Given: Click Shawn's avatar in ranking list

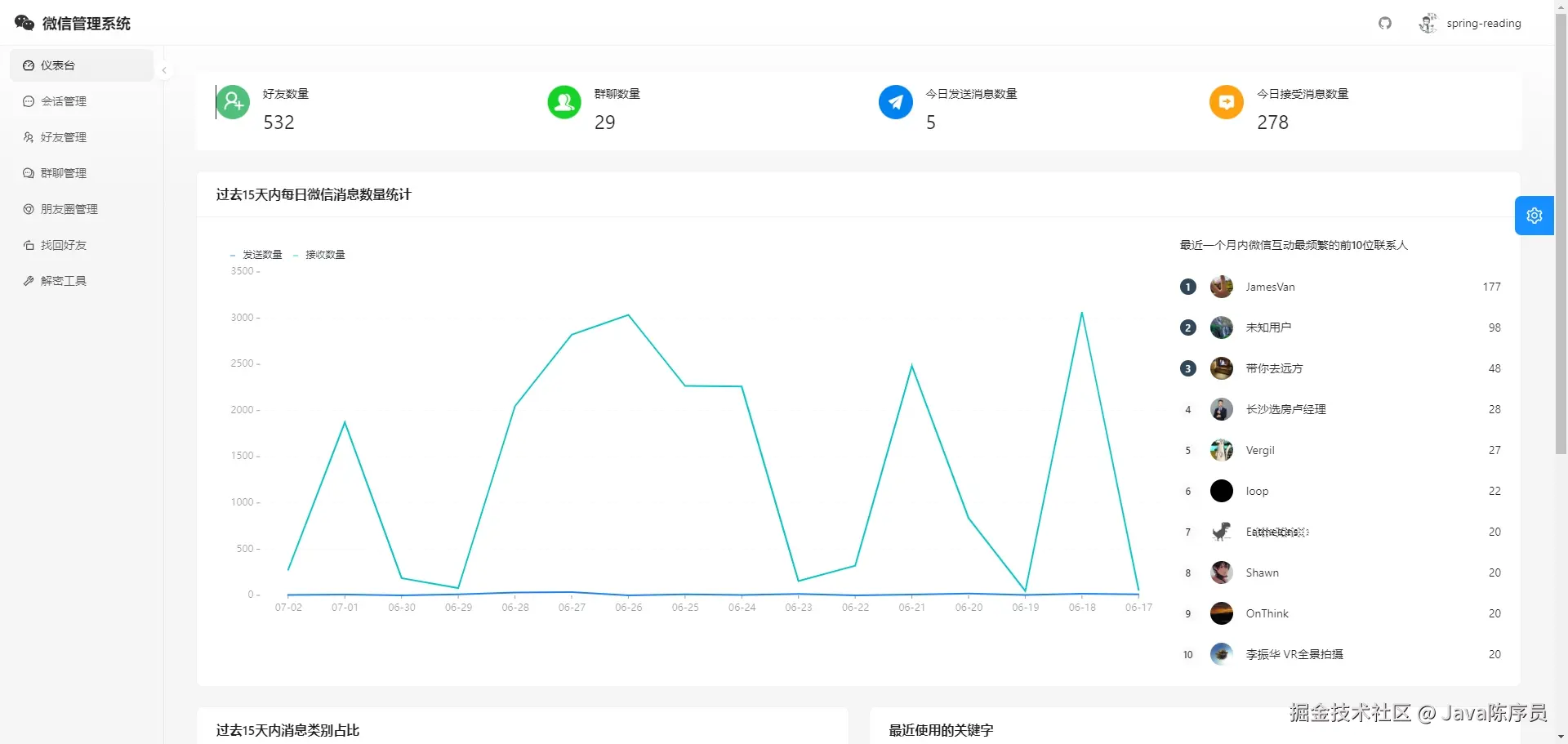Looking at the screenshot, I should click(1222, 572).
